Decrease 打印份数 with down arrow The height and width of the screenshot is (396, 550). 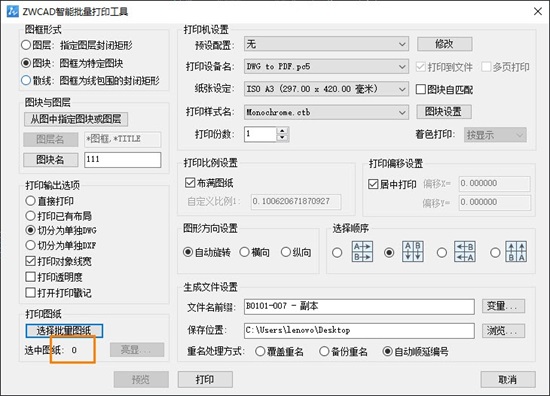pos(282,137)
